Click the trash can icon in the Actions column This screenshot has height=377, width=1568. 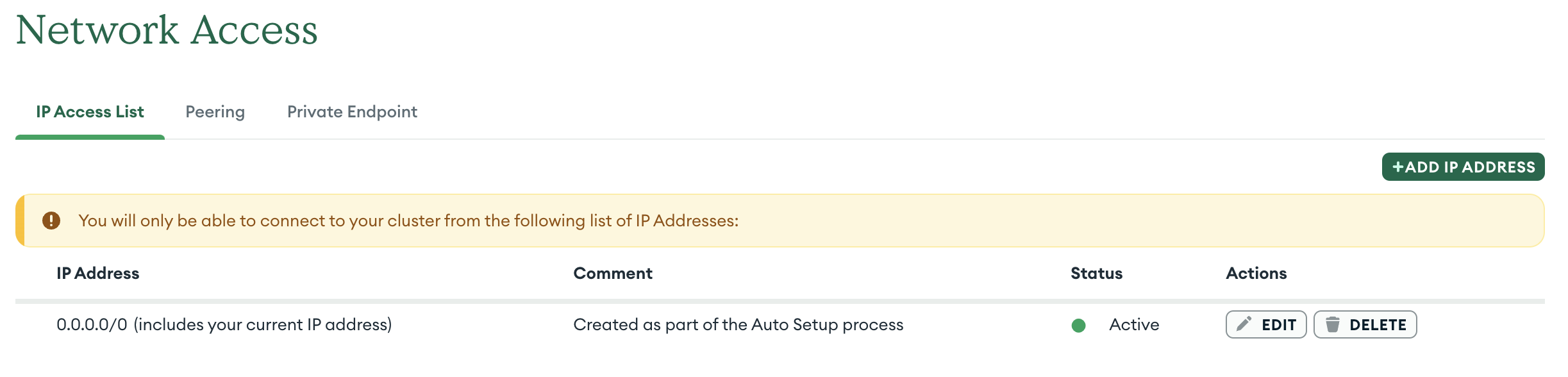pos(1332,324)
